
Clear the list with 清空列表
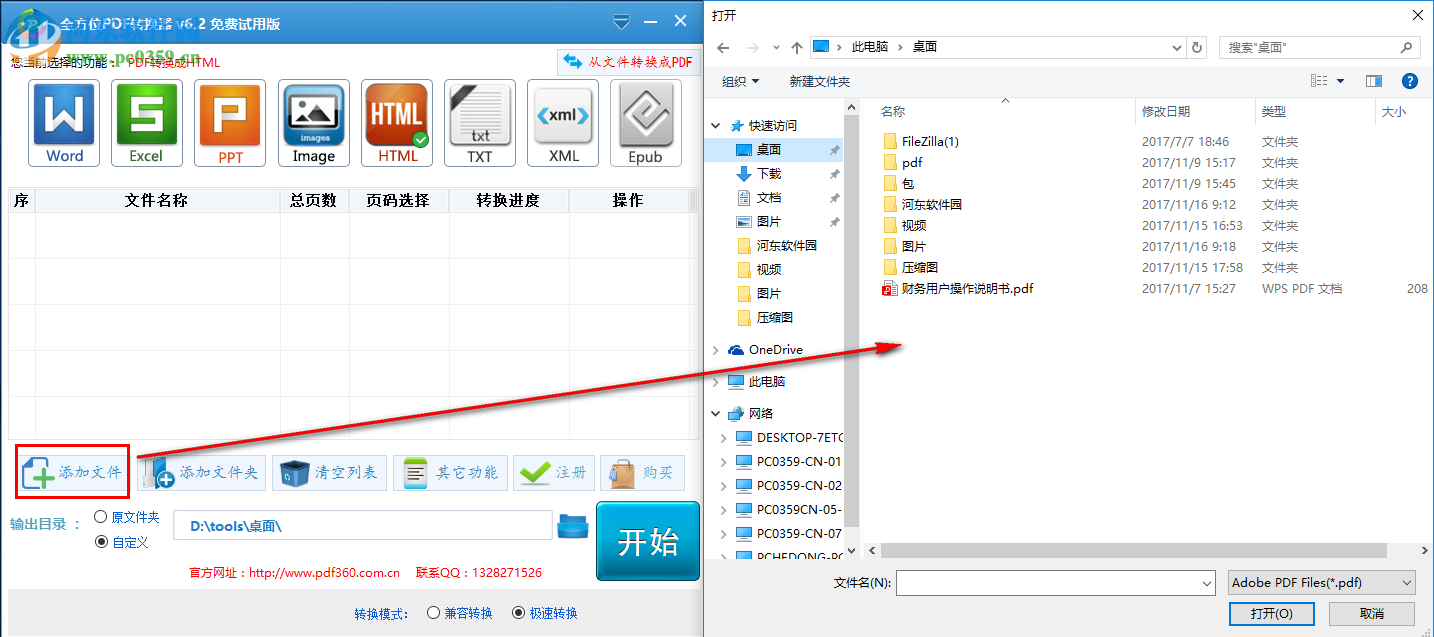pos(330,473)
